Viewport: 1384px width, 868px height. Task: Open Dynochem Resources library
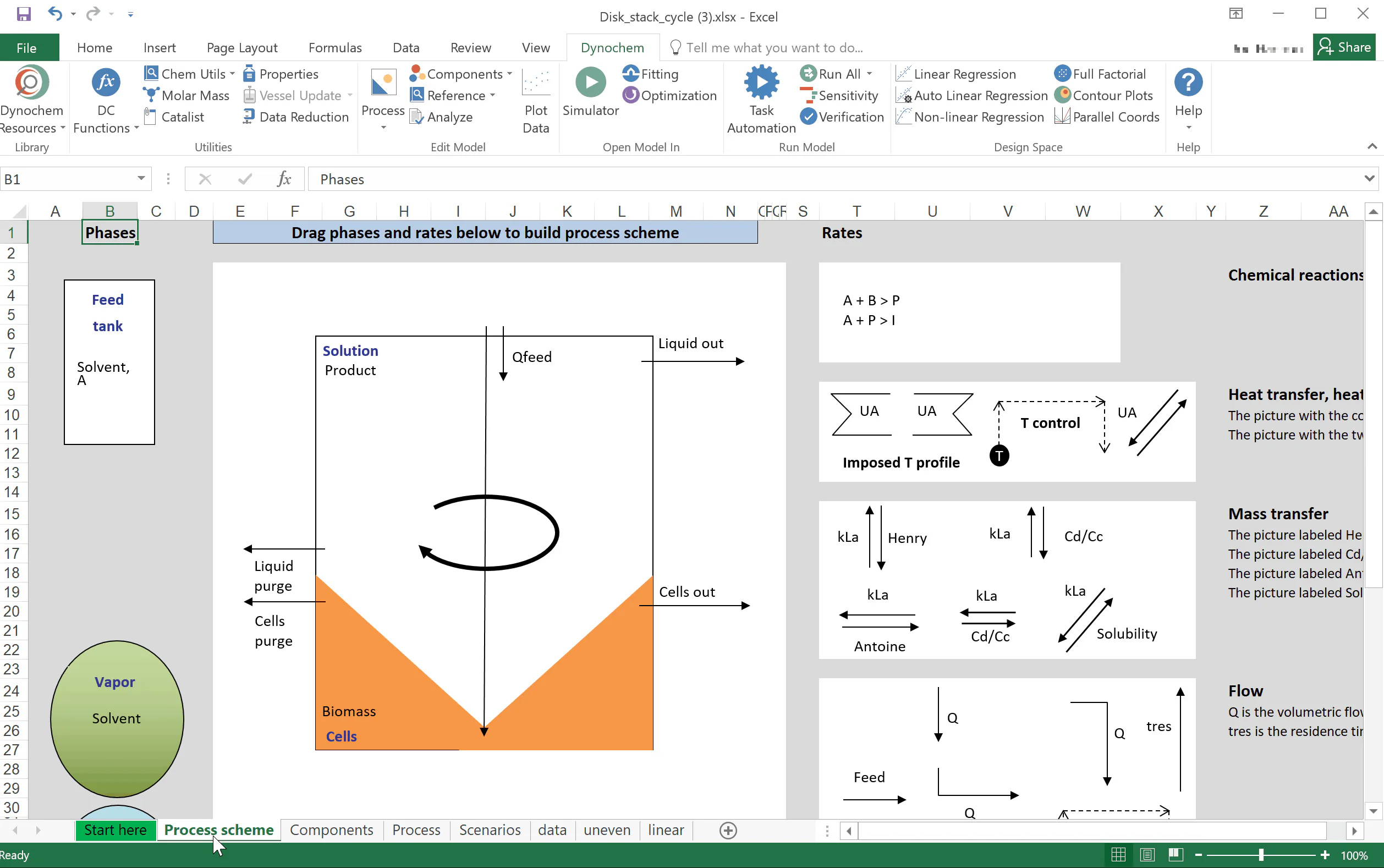pos(31,100)
